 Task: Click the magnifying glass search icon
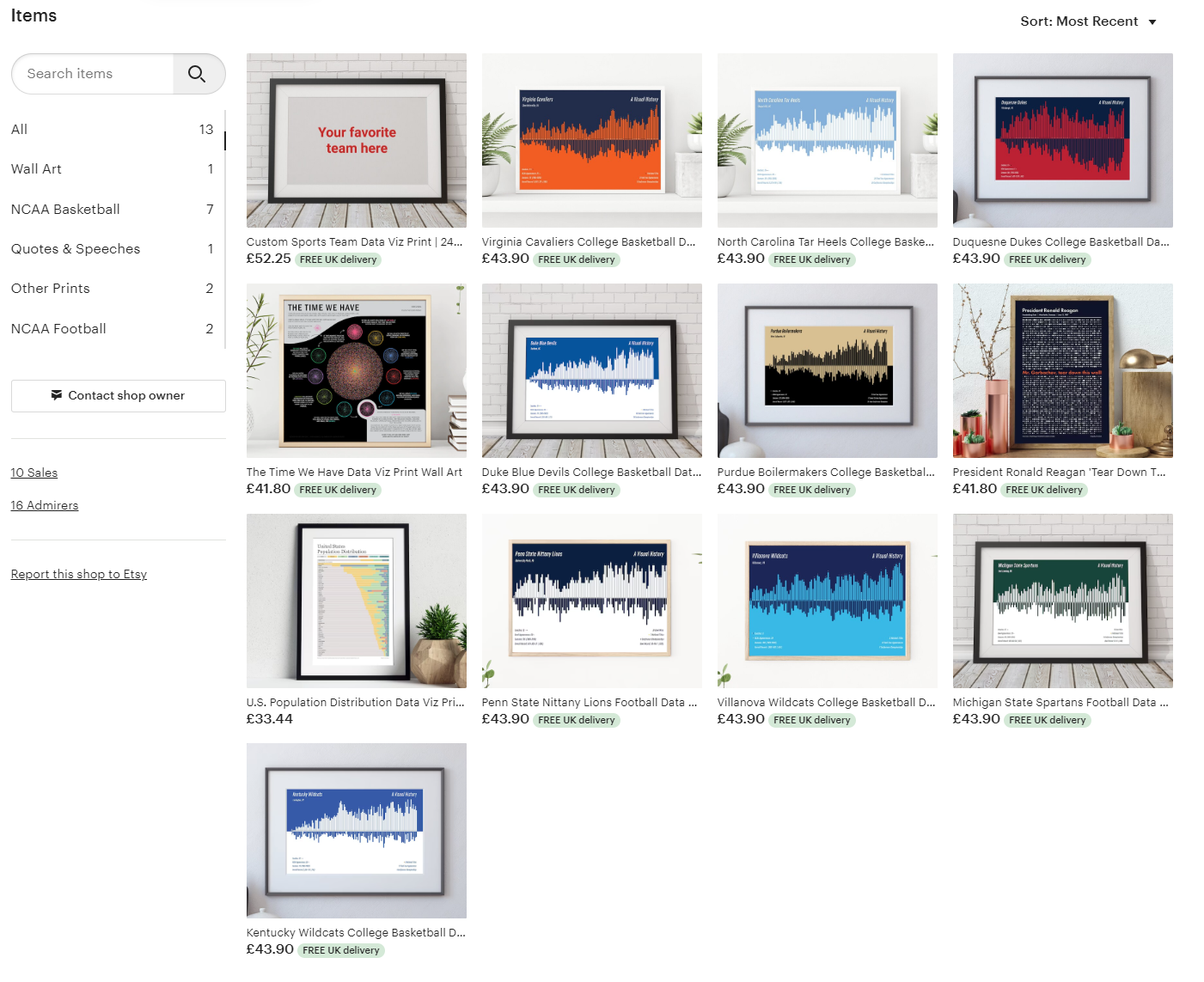pos(198,74)
